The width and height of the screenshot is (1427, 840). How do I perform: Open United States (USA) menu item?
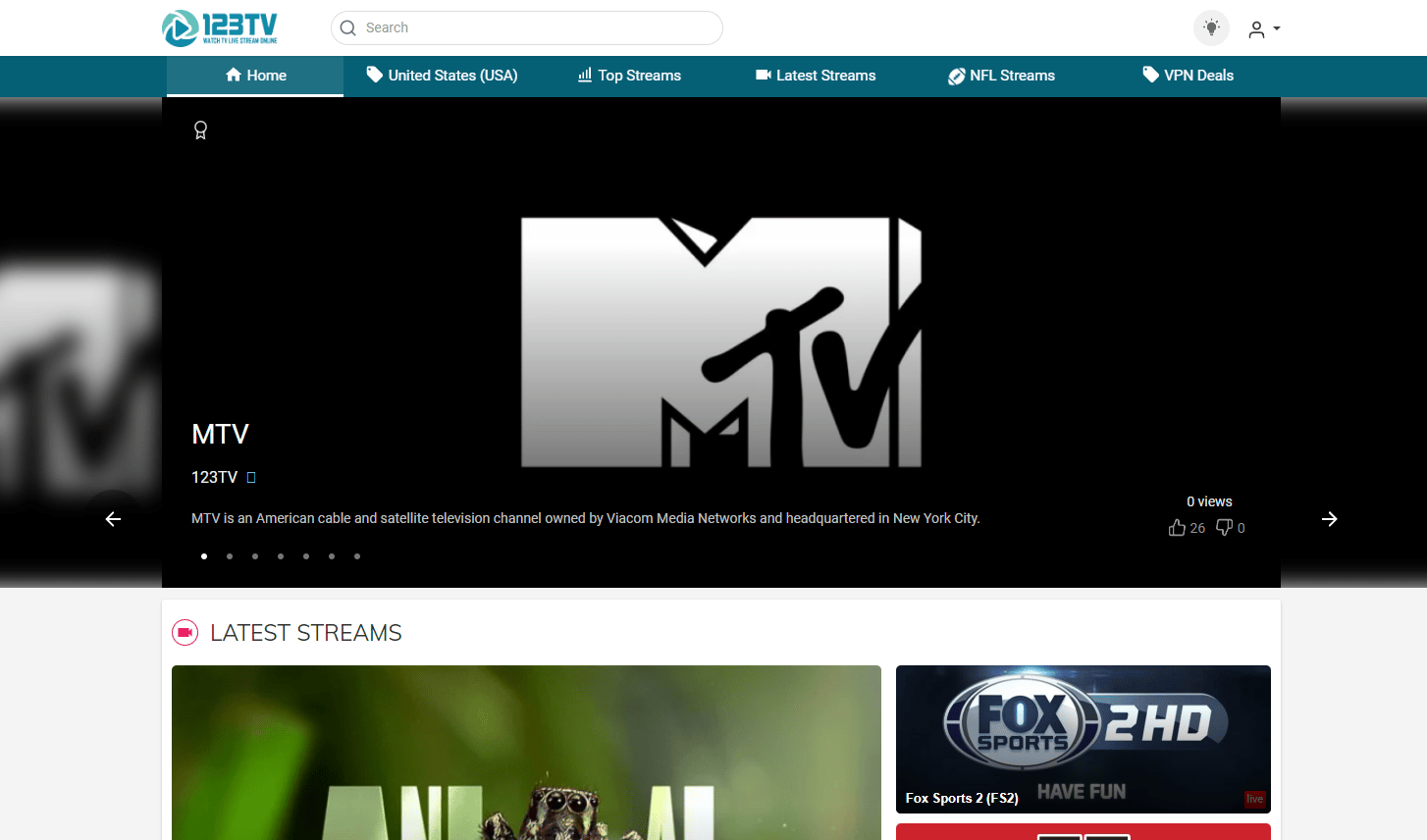tap(442, 76)
